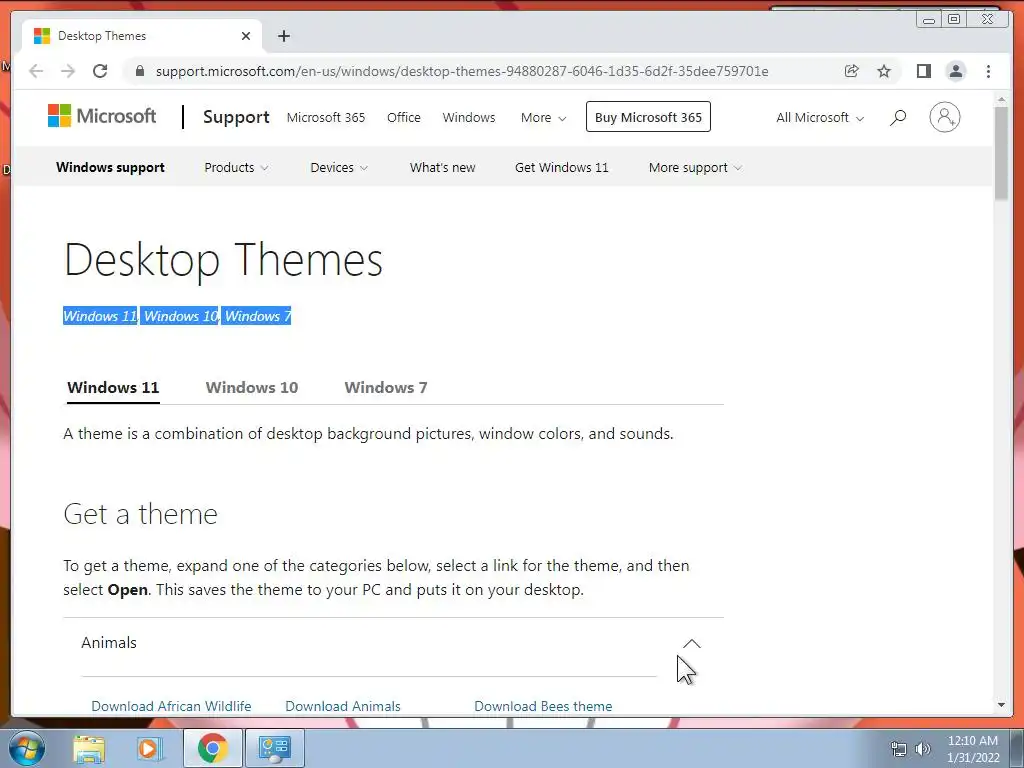Click the network tray icon
The height and width of the screenshot is (768, 1024).
[x=899, y=749]
